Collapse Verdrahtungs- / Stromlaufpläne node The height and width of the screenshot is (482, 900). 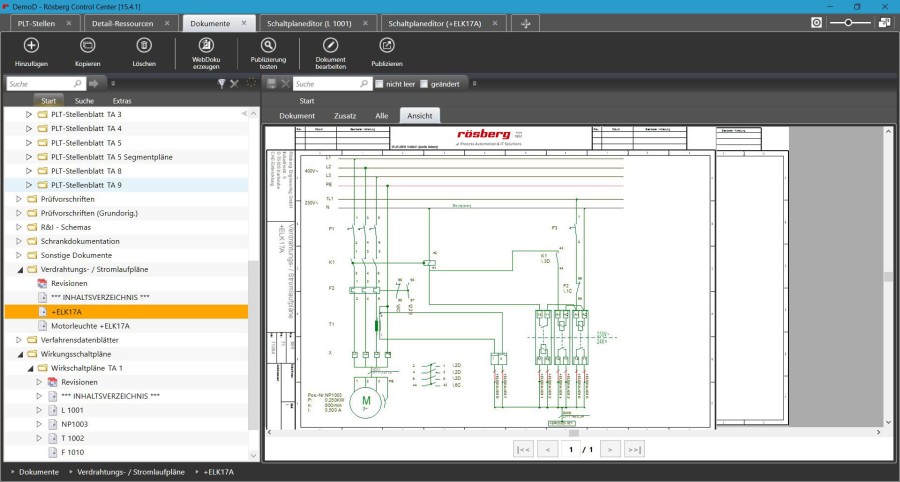pyautogui.click(x=19, y=270)
